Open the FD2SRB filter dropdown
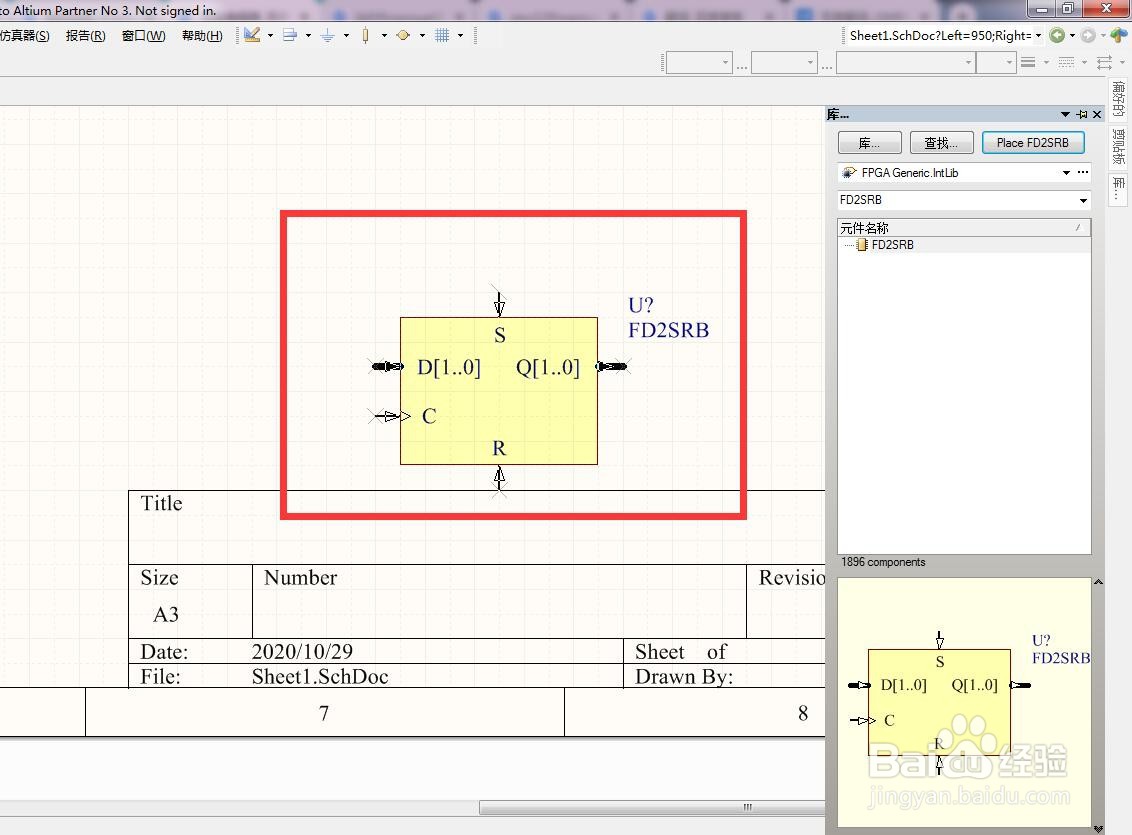The width and height of the screenshot is (1132, 835). (1083, 200)
